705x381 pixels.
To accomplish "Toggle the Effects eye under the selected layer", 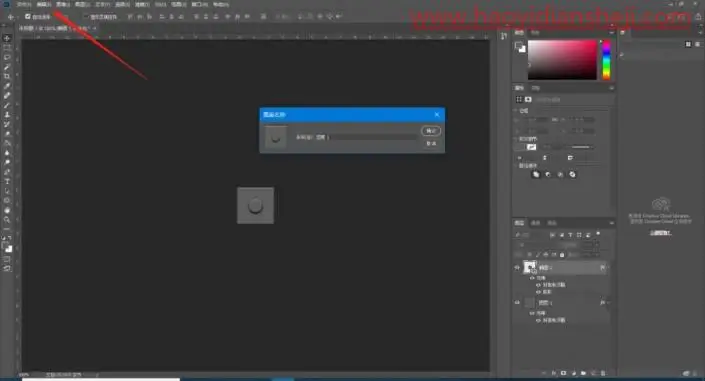I will pos(532,278).
